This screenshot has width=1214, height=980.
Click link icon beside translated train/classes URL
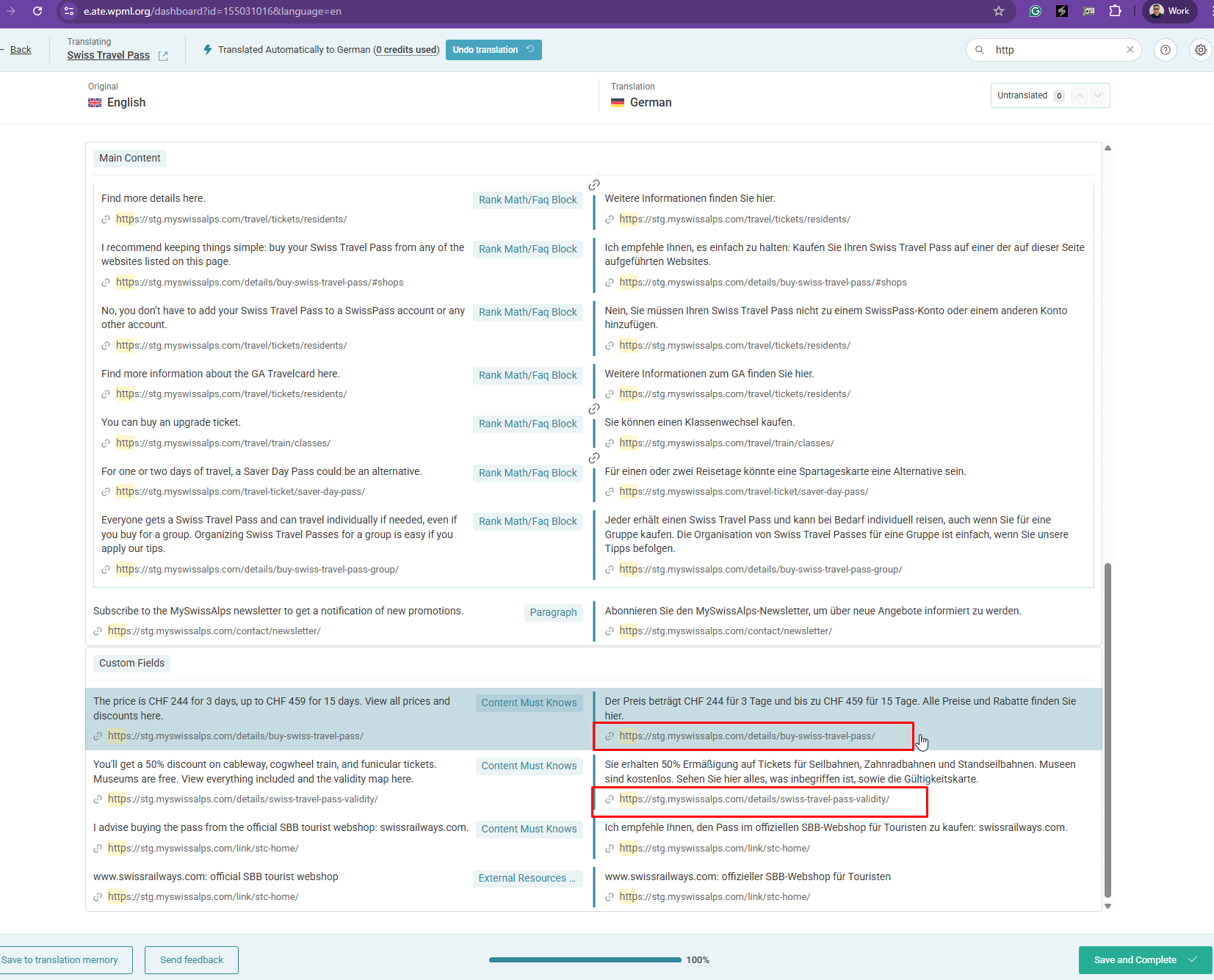click(610, 443)
